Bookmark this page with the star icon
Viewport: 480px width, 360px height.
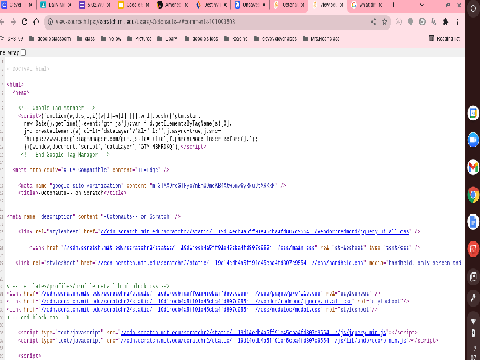pyautogui.click(x=384, y=22)
